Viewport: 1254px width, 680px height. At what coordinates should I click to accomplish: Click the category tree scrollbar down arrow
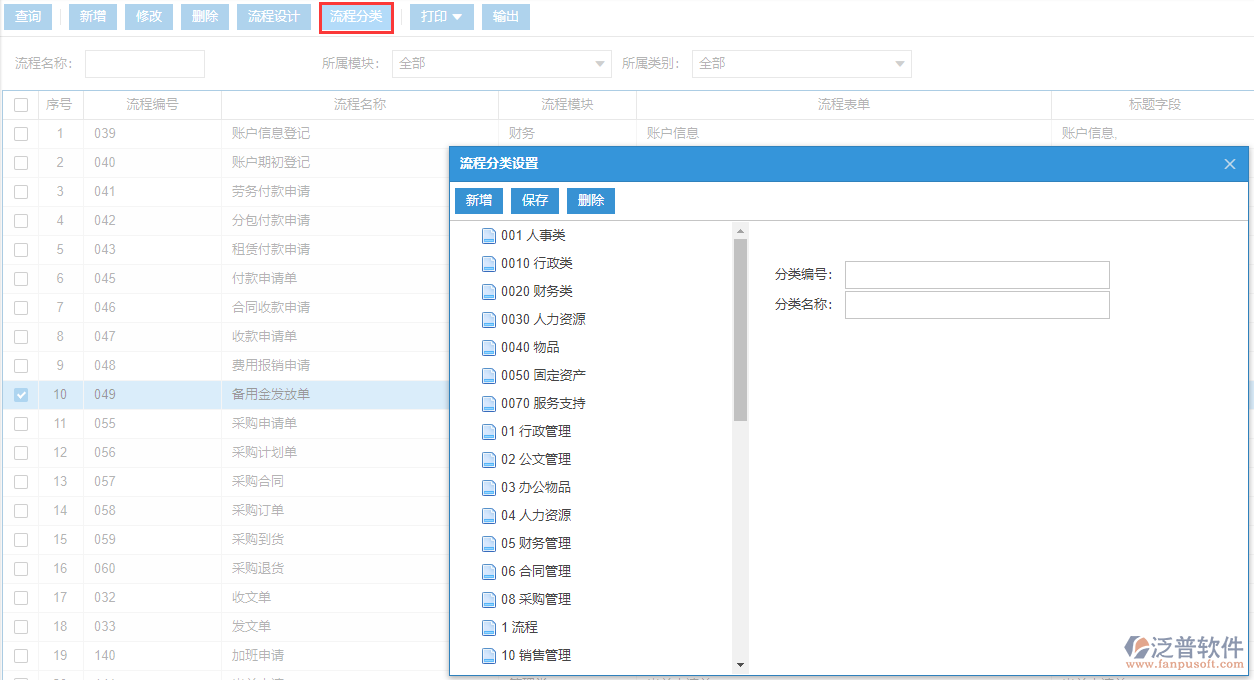pyautogui.click(x=740, y=665)
